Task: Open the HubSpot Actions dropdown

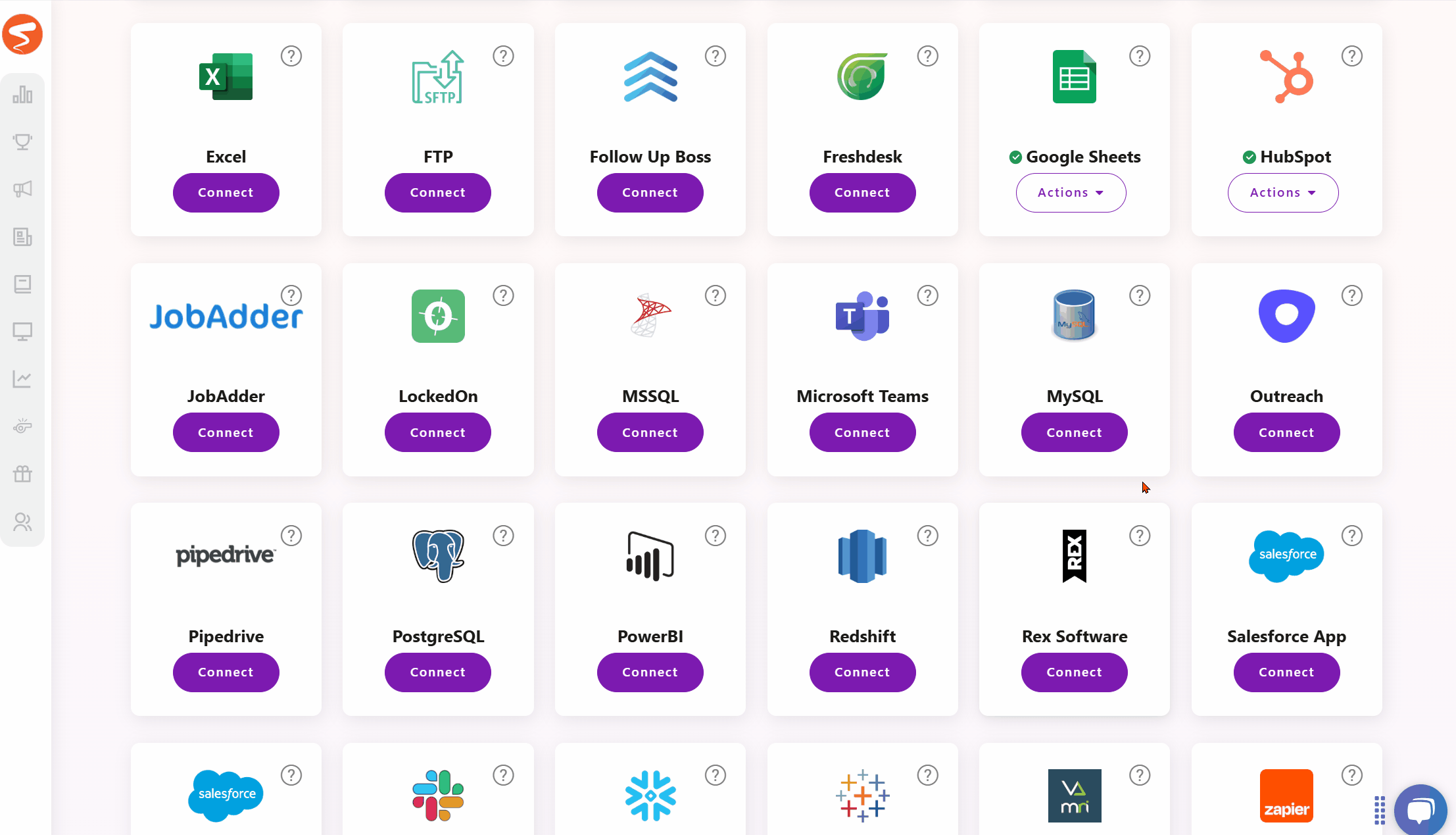Action: (x=1283, y=193)
